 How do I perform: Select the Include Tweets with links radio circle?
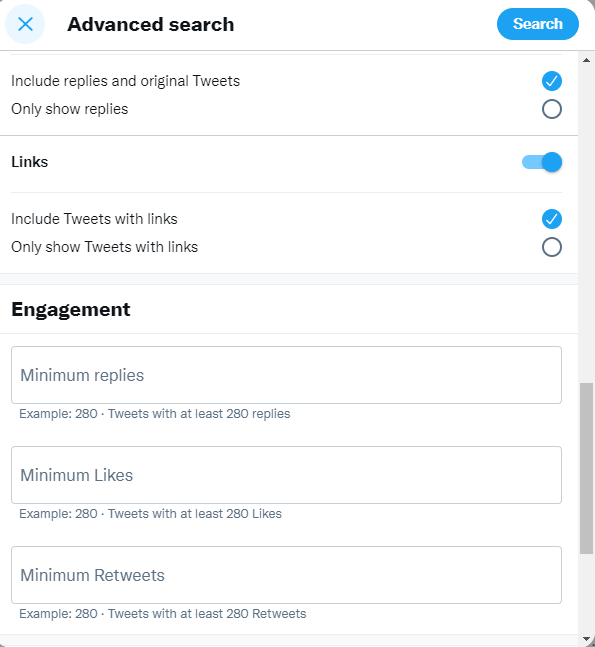pos(552,219)
